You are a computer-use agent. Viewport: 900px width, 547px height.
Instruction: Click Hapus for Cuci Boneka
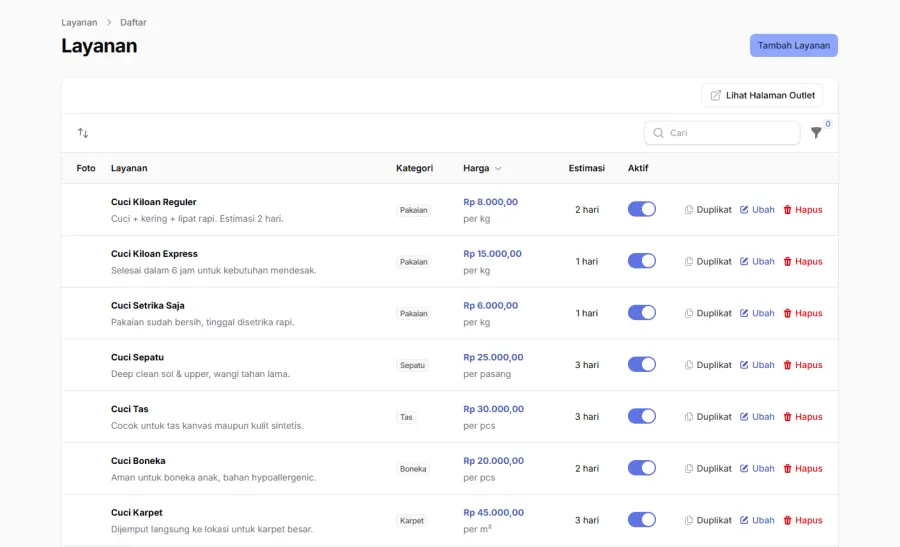coord(802,468)
